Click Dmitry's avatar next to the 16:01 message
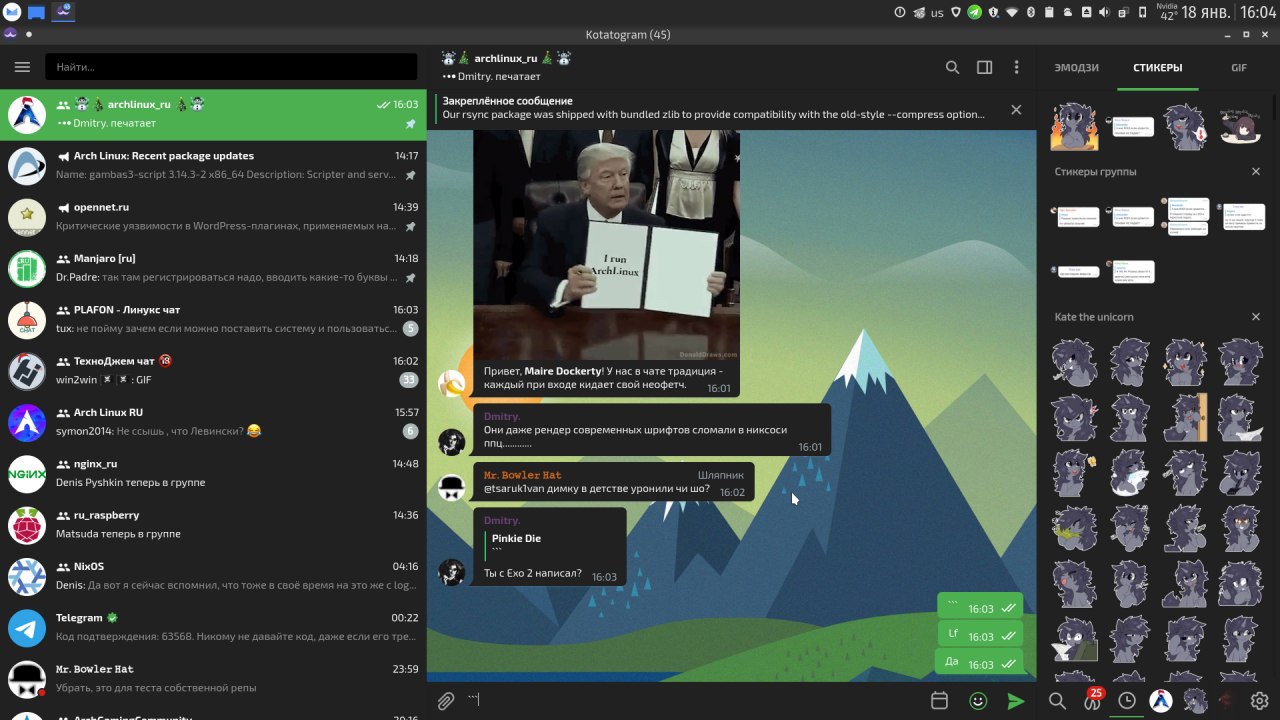1280x720 pixels. coord(452,442)
